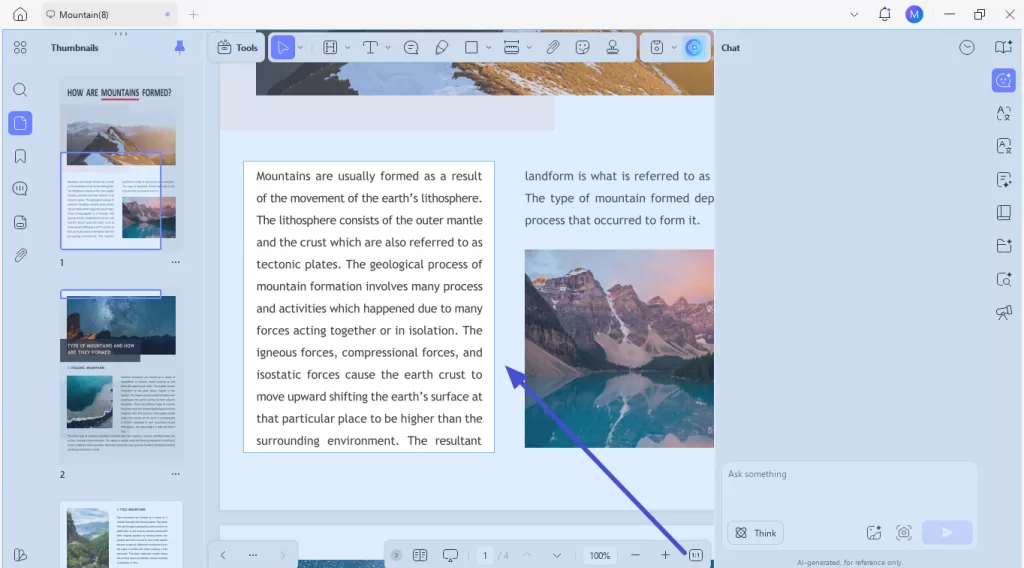This screenshot has width=1024, height=568.
Task: Click the comment bubble tool
Action: tap(411, 47)
